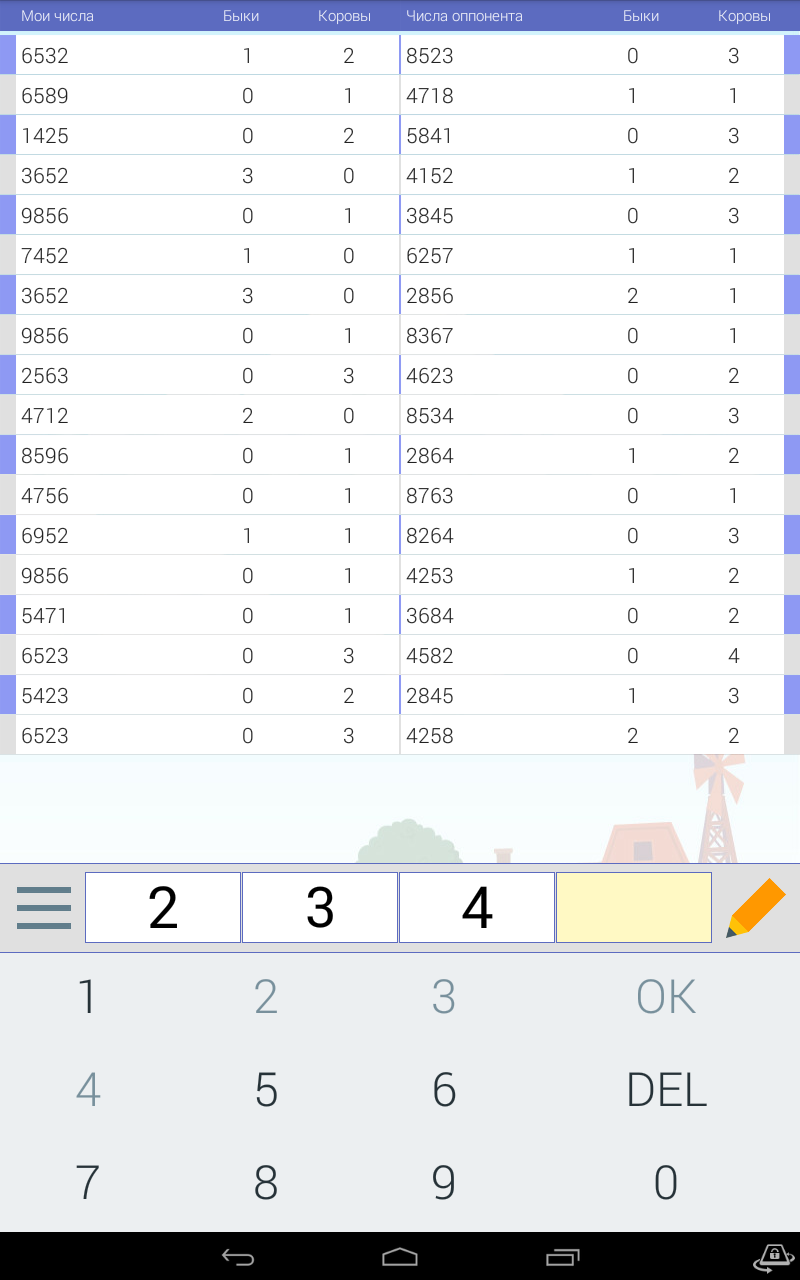Viewport: 800px width, 1280px height.
Task: Tap opponent number 4253
Action: tap(430, 576)
